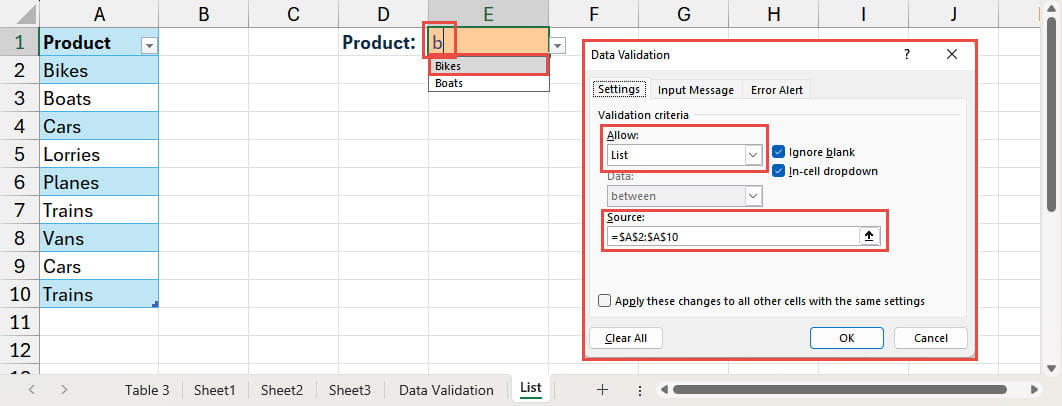
Task: Open the in-cell dropdown arrow beside E1
Action: tap(558, 45)
